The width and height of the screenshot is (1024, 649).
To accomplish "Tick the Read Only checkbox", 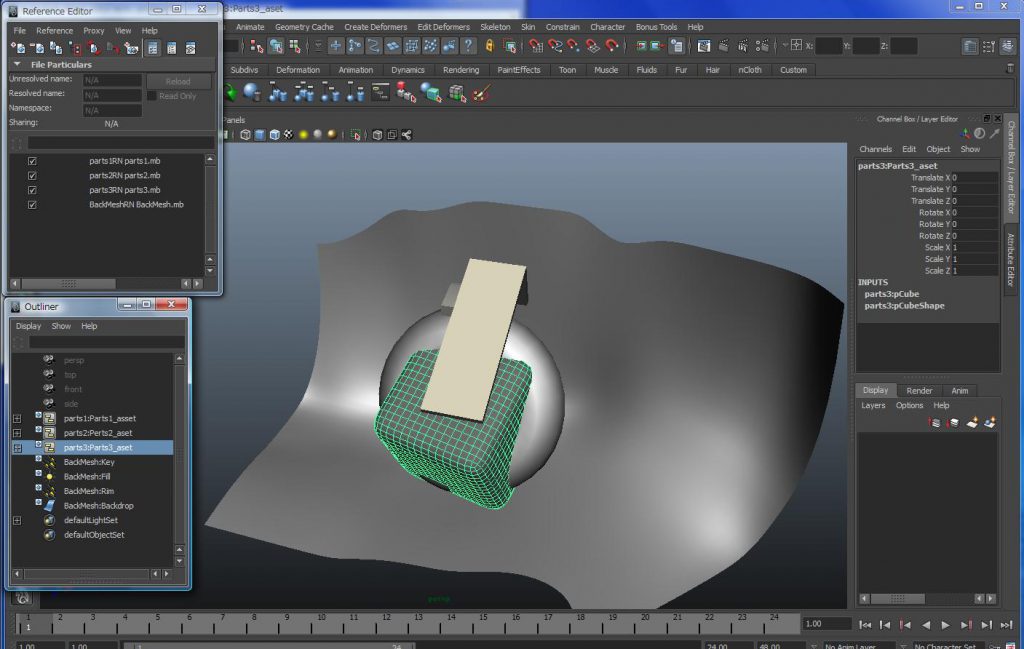I will click(152, 96).
